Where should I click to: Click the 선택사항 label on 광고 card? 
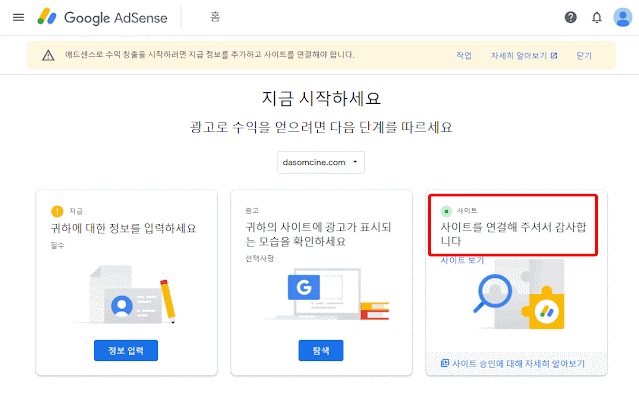pyautogui.click(x=259, y=258)
